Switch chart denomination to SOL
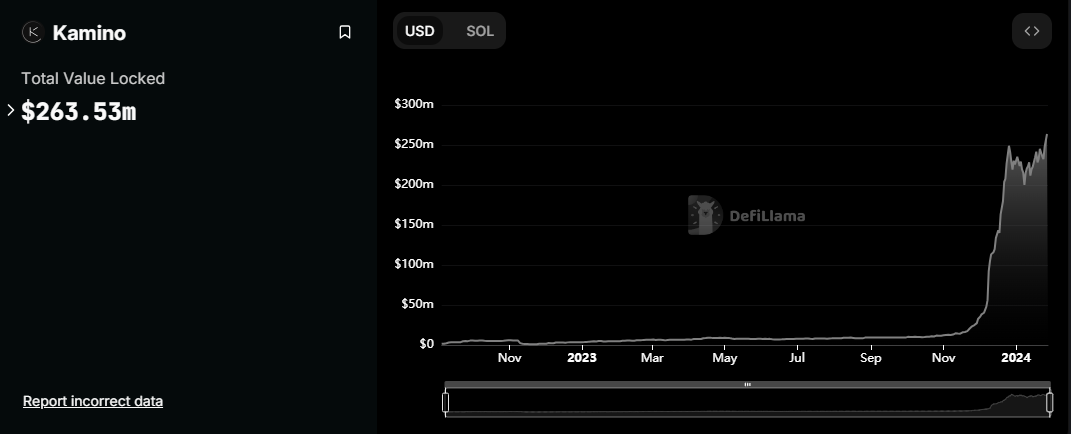Viewport: 1071px width, 434px height. click(x=479, y=31)
